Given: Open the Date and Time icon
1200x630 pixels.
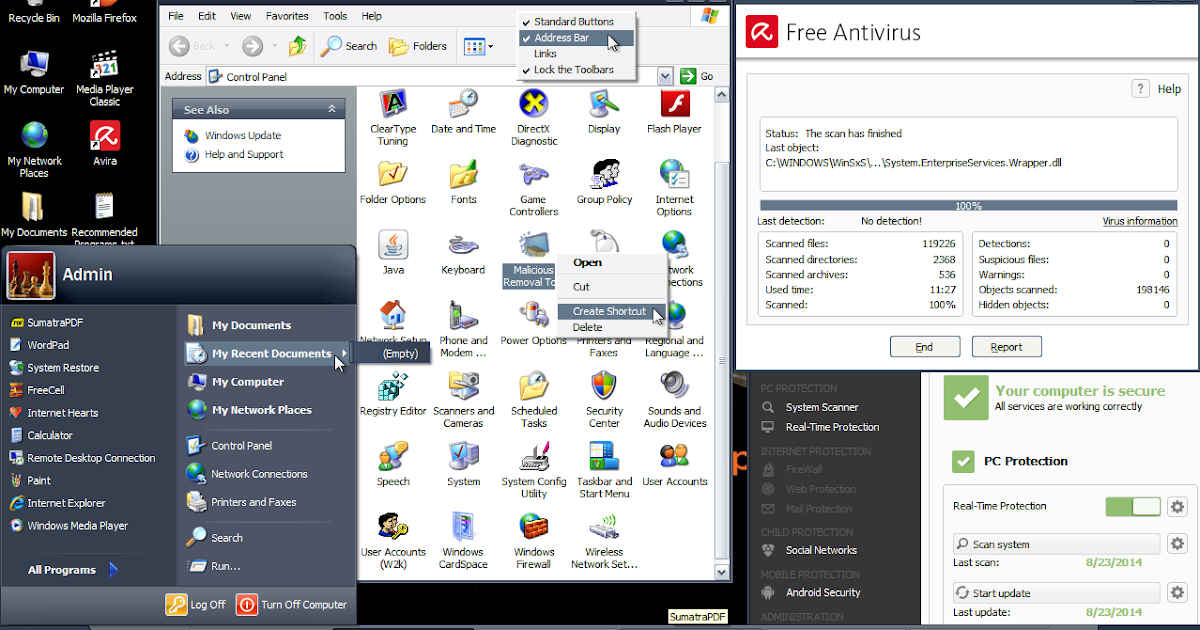Looking at the screenshot, I should (x=463, y=112).
